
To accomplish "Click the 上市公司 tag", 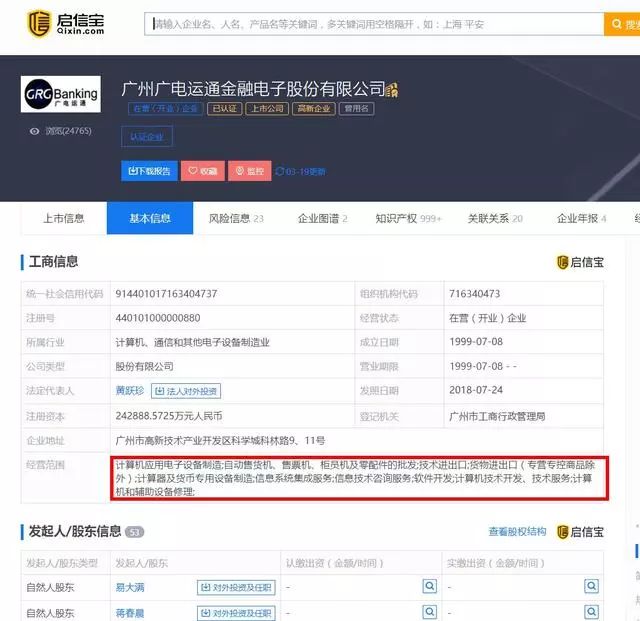I will (267, 109).
